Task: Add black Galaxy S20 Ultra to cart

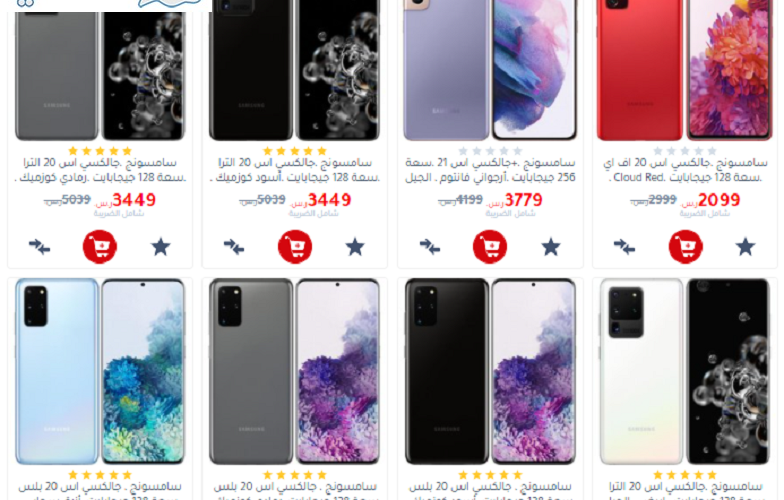Action: coord(295,246)
